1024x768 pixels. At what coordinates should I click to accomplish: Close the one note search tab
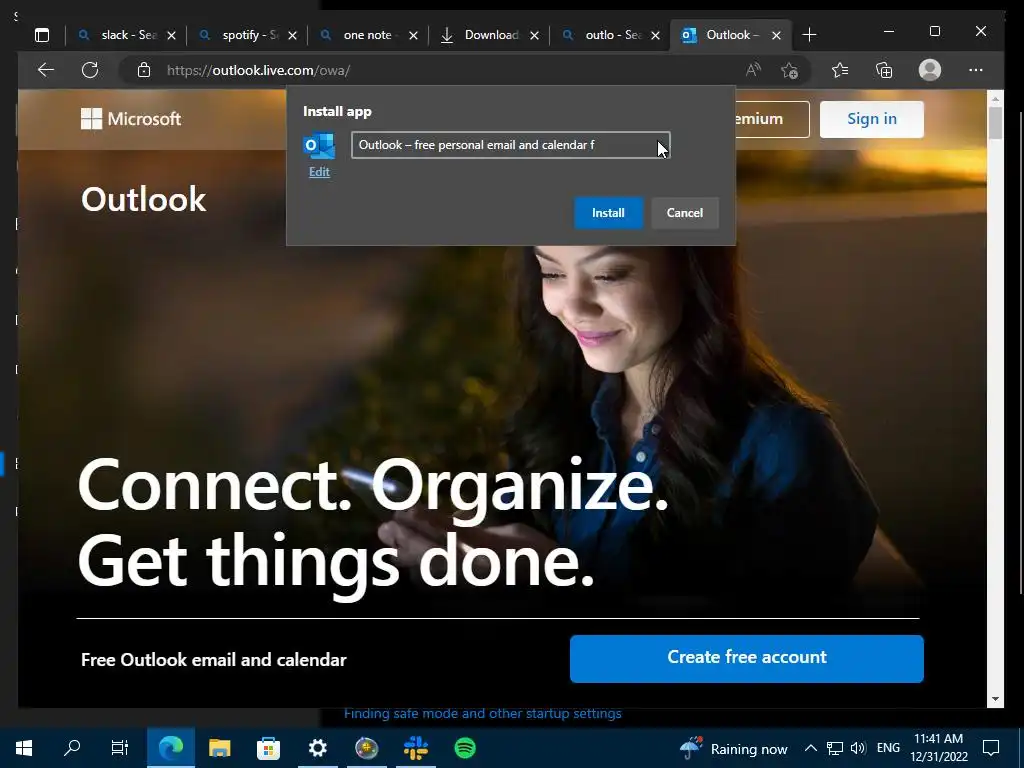pos(413,35)
